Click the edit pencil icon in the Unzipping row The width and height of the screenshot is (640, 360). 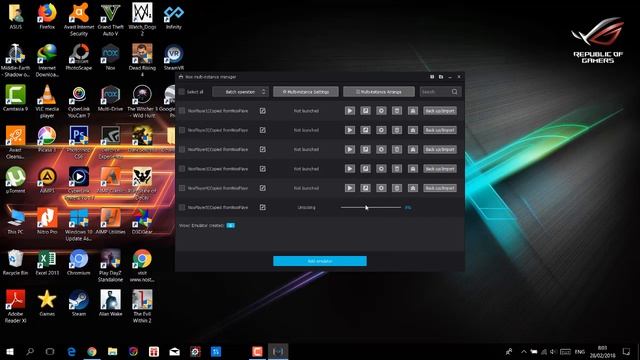coord(262,207)
